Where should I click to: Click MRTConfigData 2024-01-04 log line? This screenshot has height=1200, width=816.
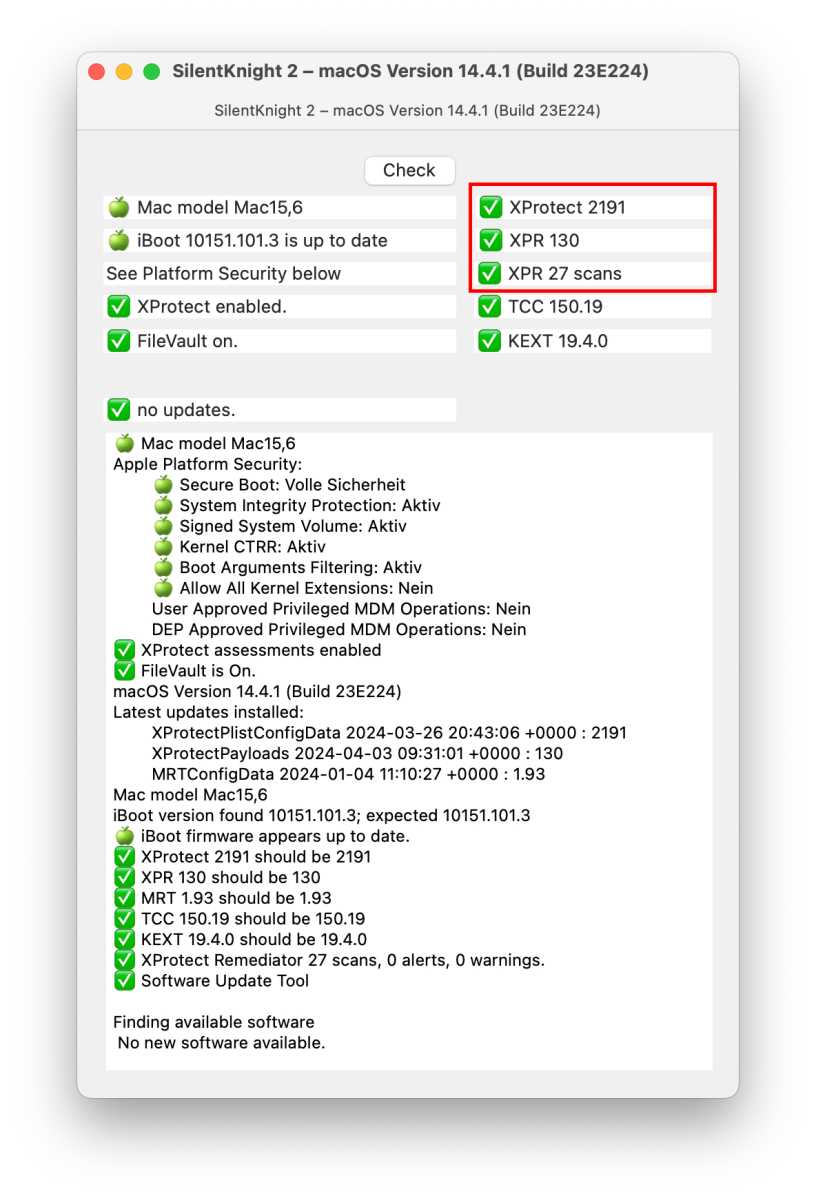coord(348,774)
